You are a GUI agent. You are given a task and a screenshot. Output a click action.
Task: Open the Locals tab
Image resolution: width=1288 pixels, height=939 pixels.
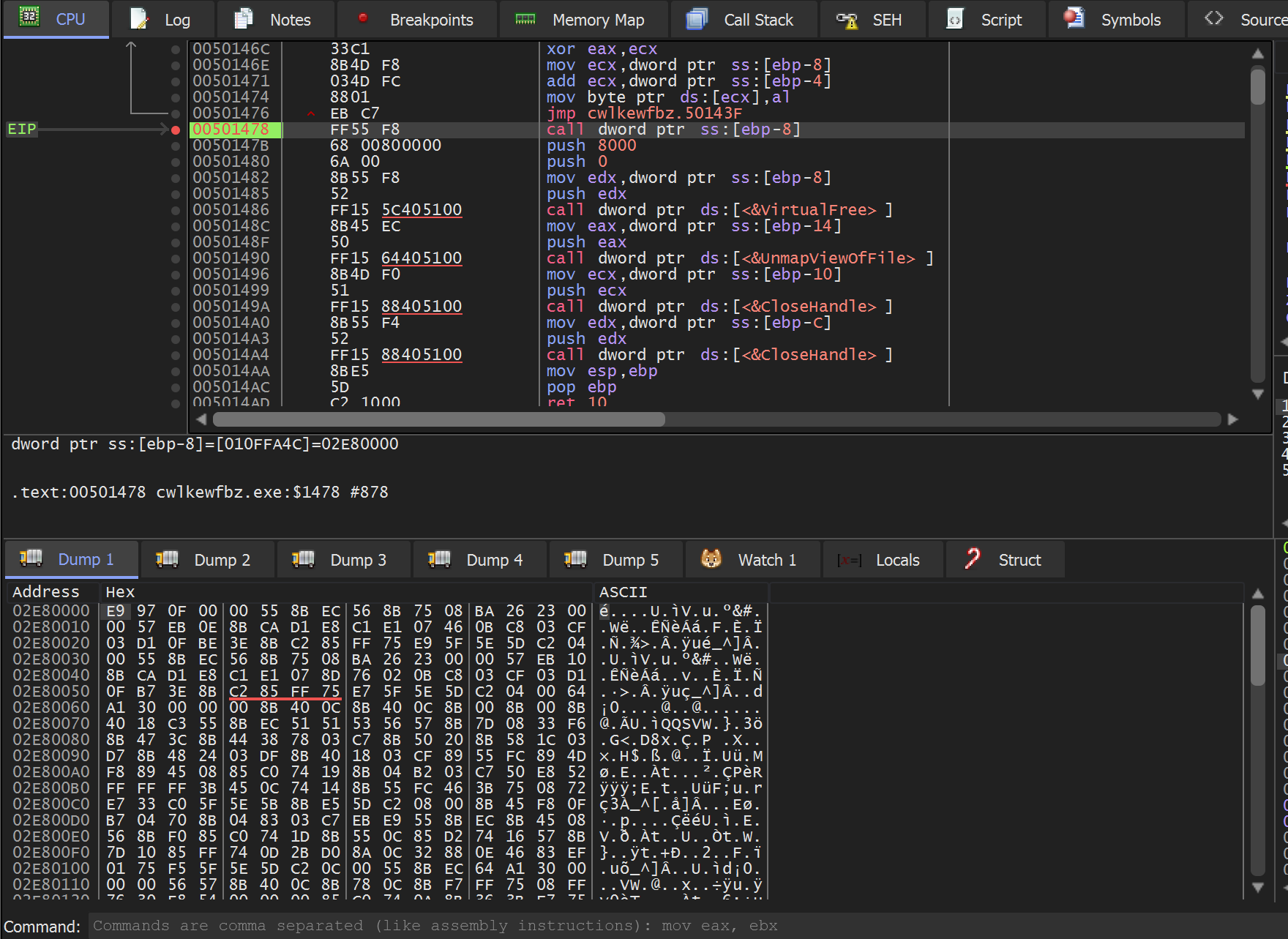[x=896, y=560]
